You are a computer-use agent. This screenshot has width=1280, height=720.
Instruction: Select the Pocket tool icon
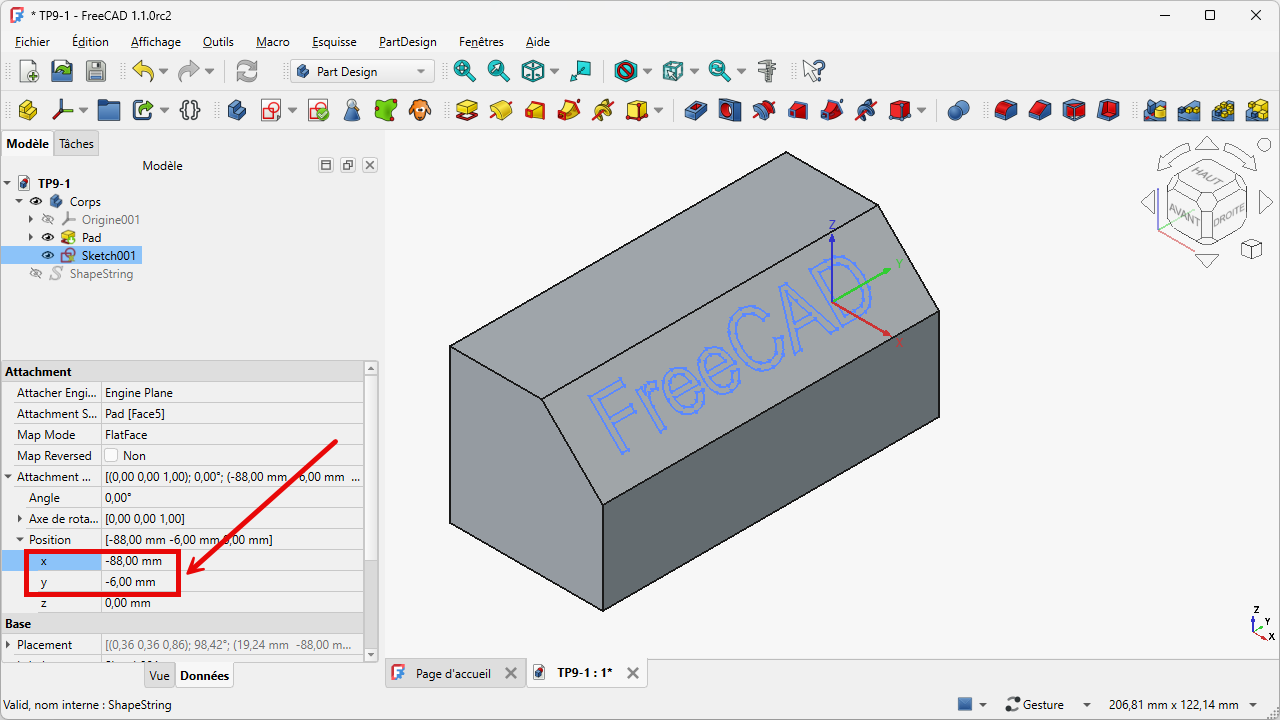[696, 110]
